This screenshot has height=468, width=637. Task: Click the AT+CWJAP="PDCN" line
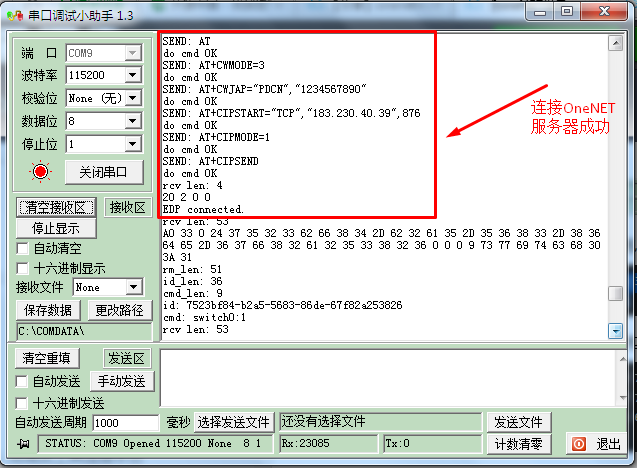point(264,89)
